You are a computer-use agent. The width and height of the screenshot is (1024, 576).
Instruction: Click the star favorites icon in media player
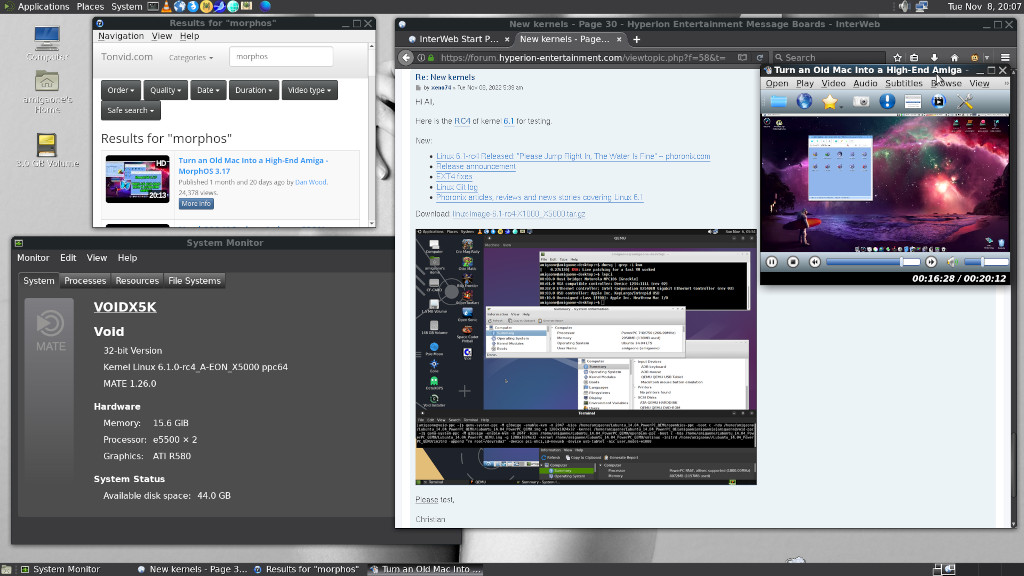[x=830, y=102]
